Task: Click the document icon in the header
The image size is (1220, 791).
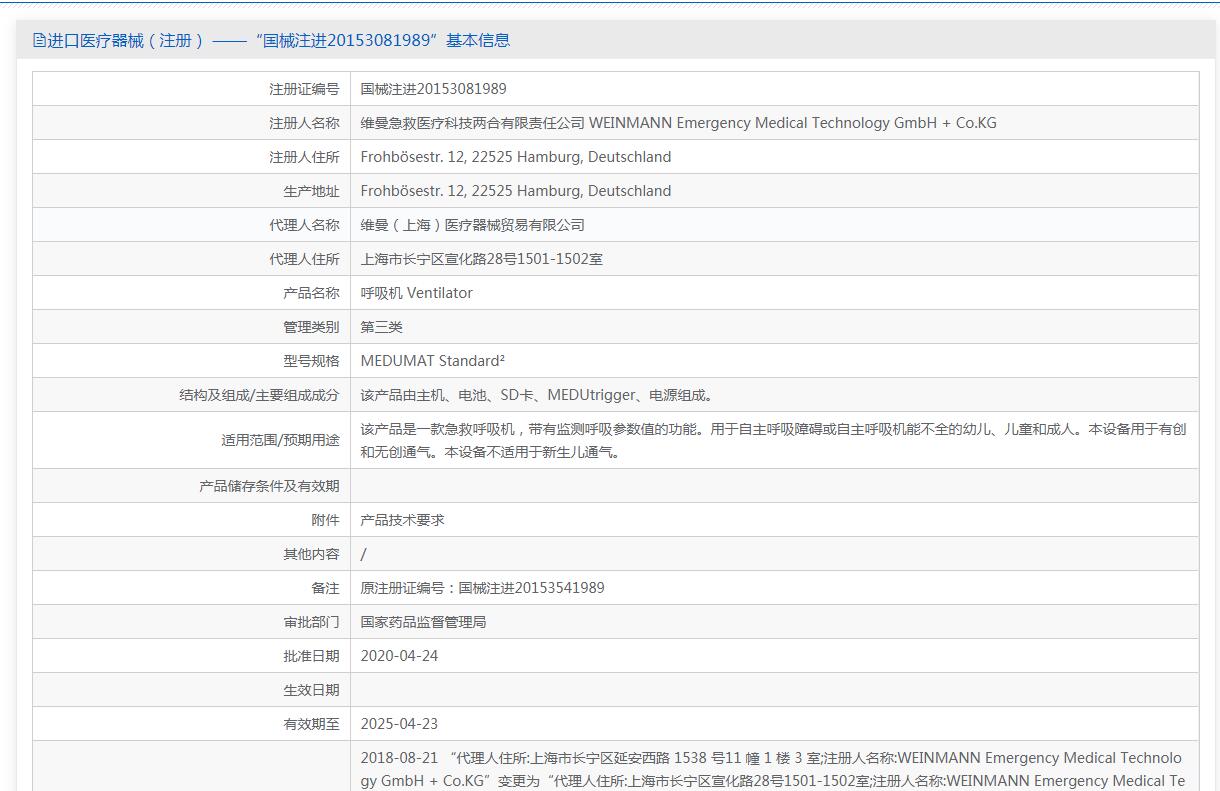Action: coord(39,41)
